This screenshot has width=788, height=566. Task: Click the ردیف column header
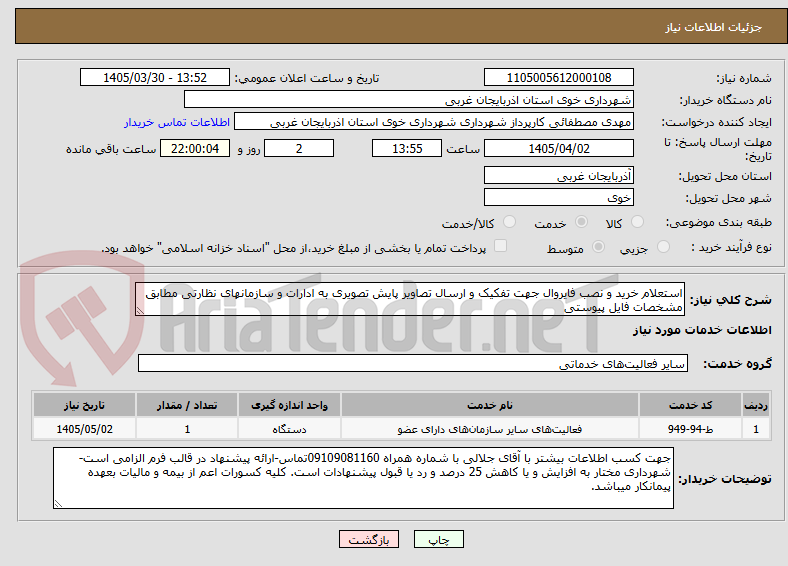coord(756,405)
